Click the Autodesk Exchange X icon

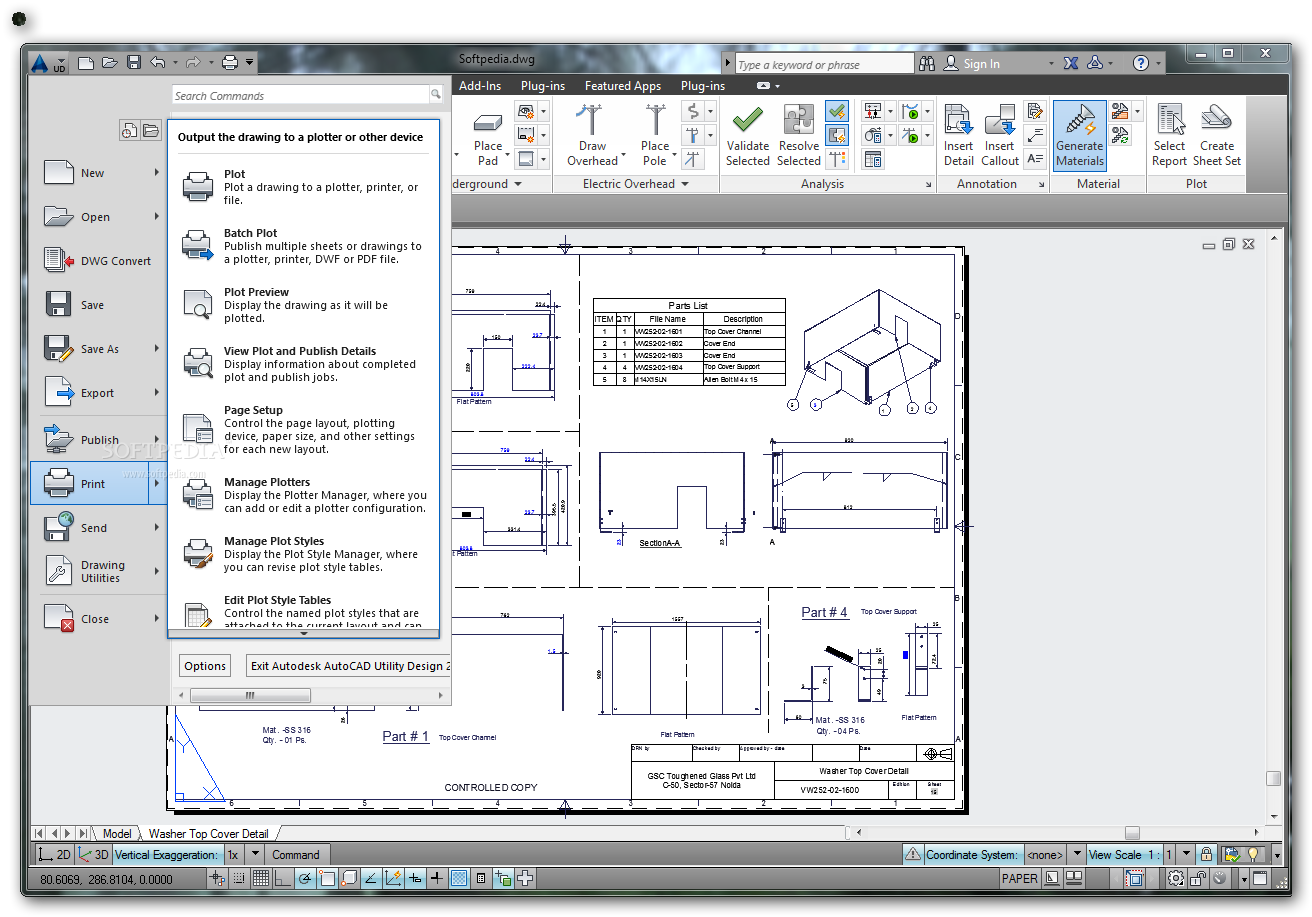pos(1071,63)
